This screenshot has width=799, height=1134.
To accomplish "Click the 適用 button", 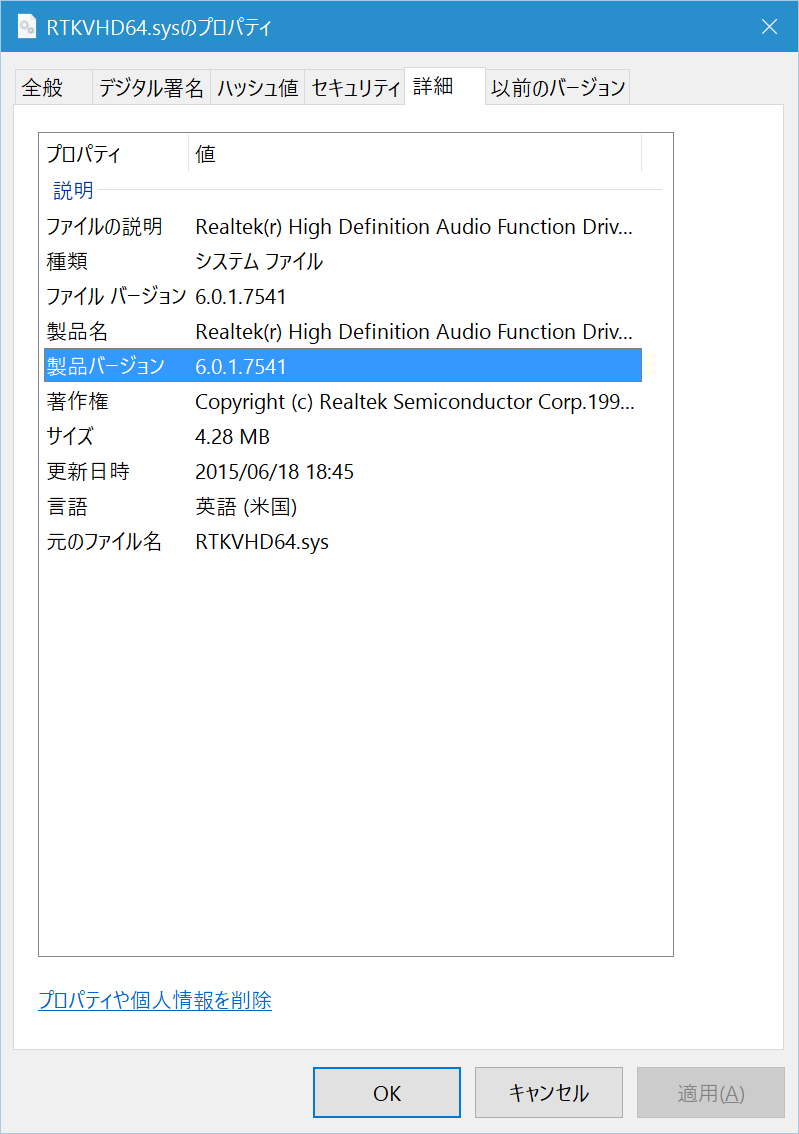I will coord(710,1092).
